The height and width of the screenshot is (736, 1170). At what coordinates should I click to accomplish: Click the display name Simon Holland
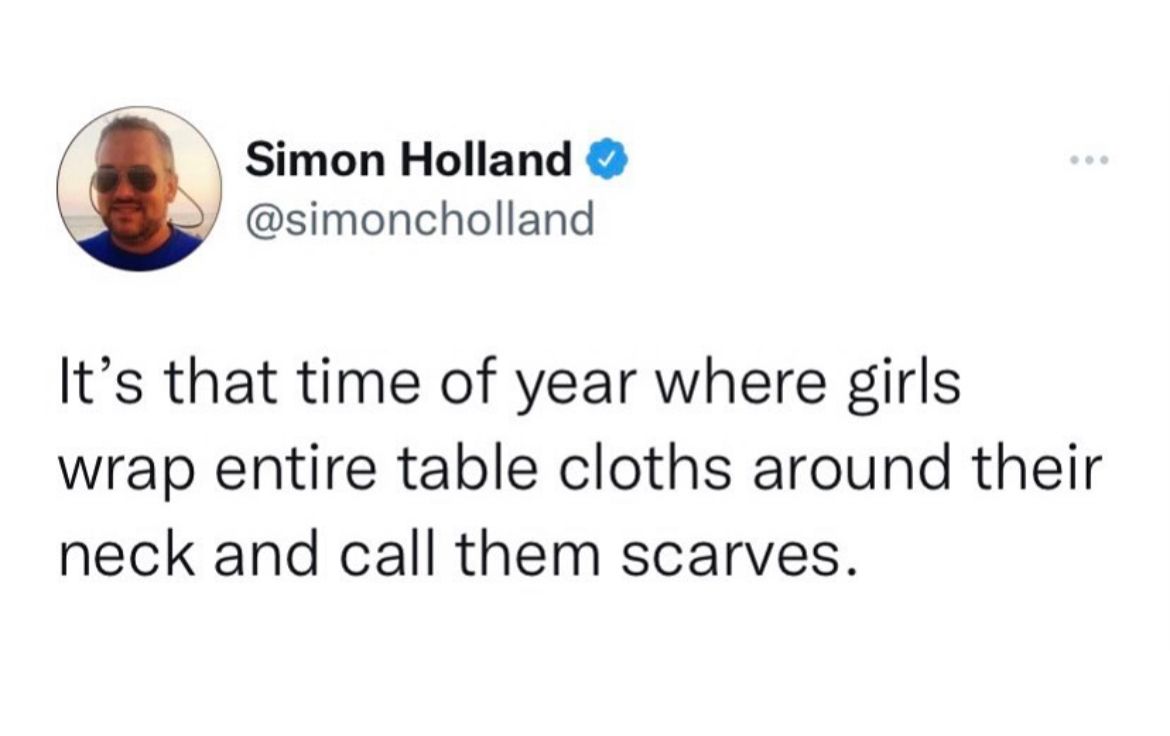pyautogui.click(x=408, y=159)
